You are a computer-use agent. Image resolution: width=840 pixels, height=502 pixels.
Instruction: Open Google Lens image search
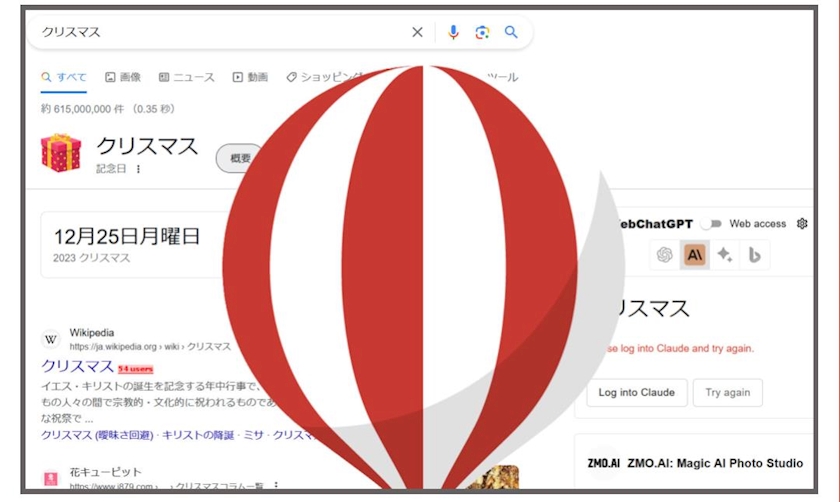482,32
